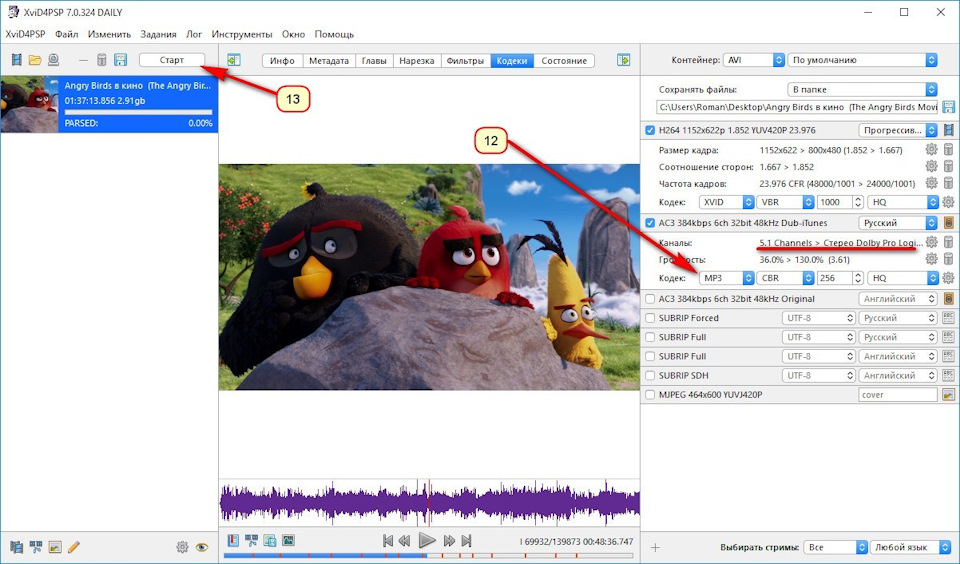Viewport: 960px width, 564px height.
Task: Open the VBR rate mode dropdown
Action: pos(786,202)
